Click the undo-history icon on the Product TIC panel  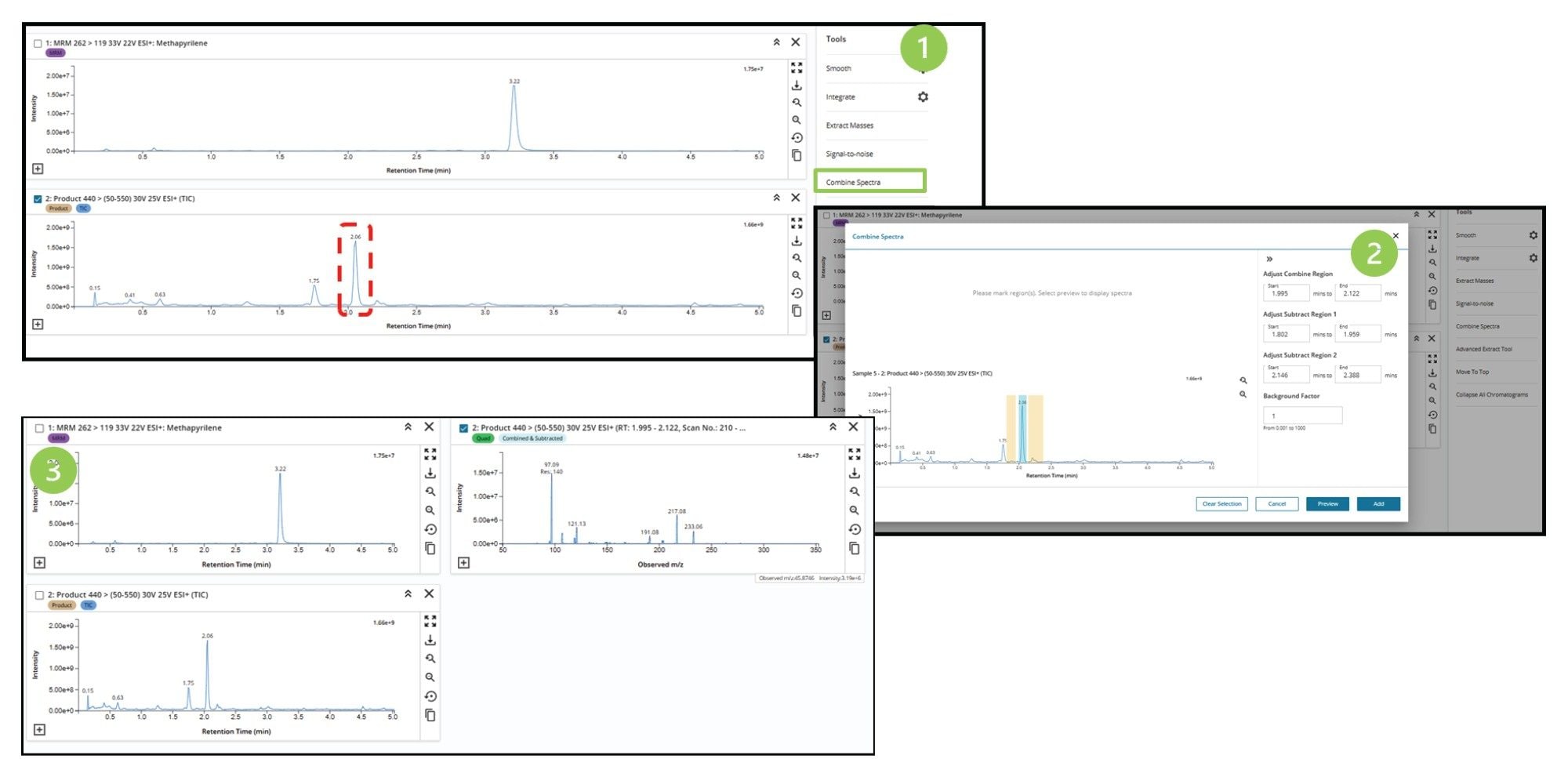coord(797,295)
